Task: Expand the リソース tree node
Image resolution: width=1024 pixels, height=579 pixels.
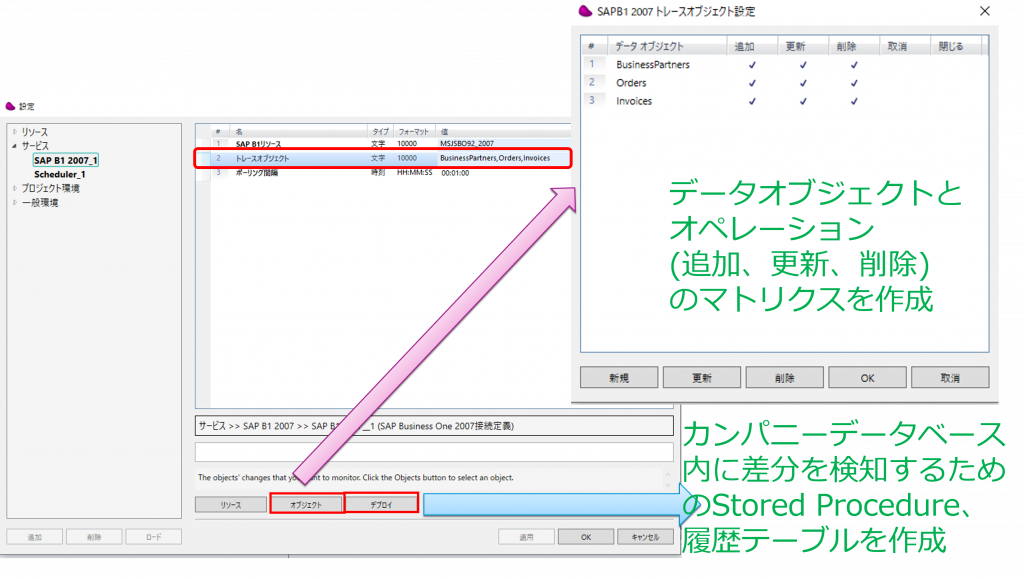Action: point(14,132)
